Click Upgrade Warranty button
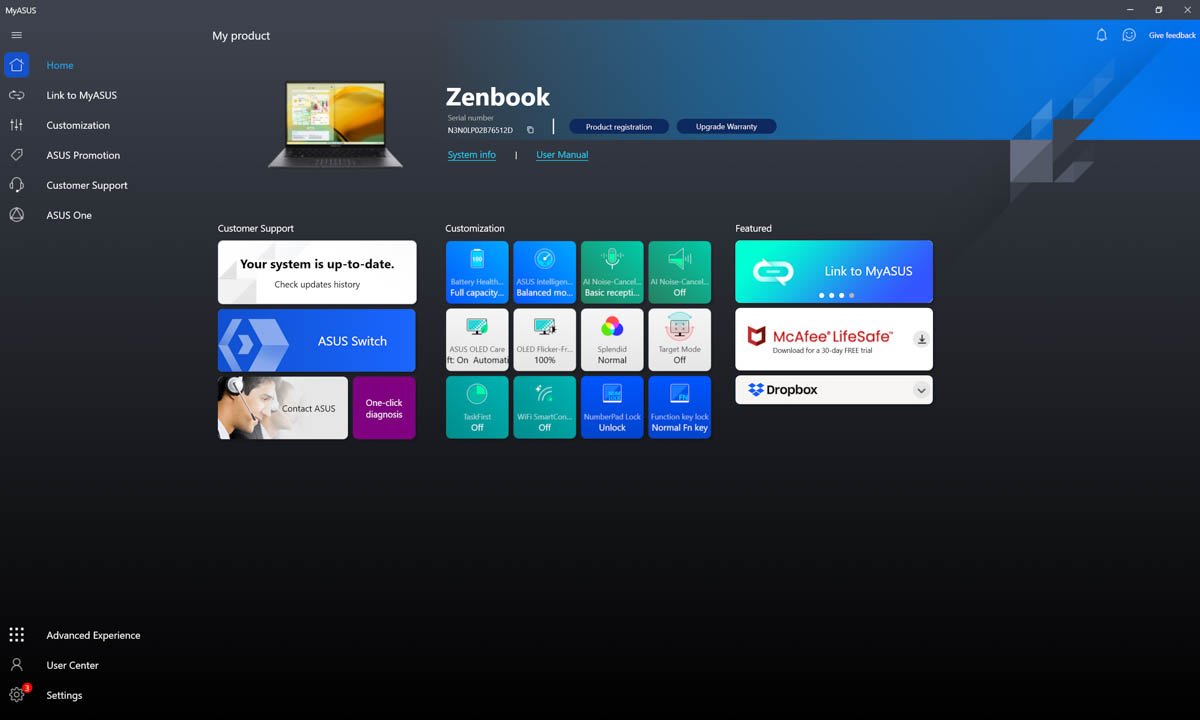Image resolution: width=1200 pixels, height=720 pixels. 726,127
